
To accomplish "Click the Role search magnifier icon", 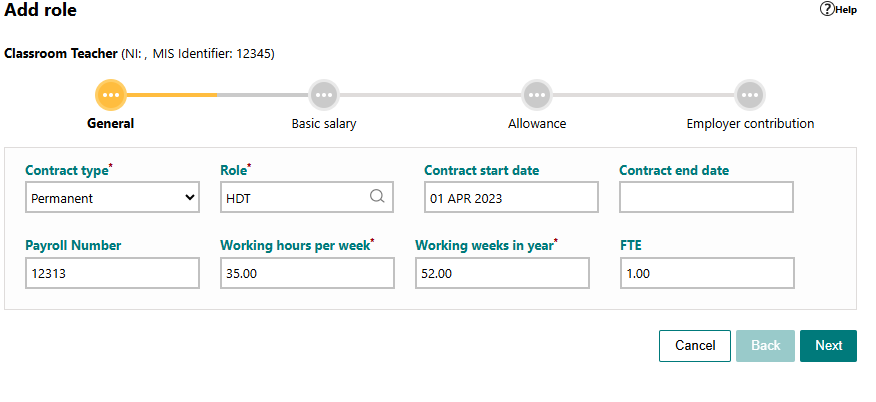I will point(377,196).
